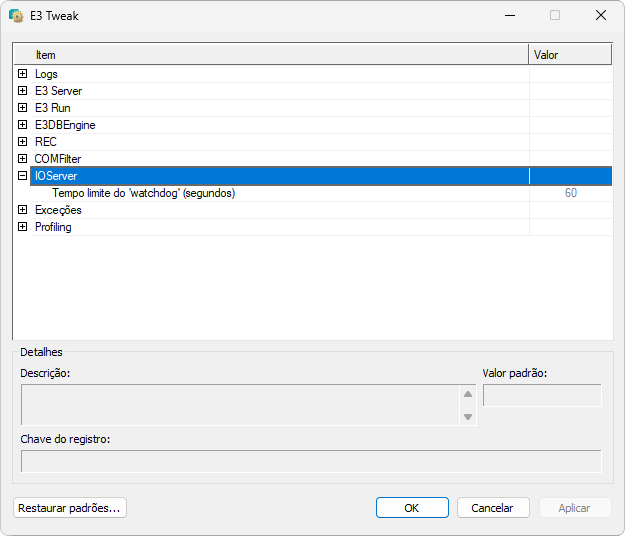Expand the E3 Run plus icon
The height and width of the screenshot is (536, 625).
tap(22, 108)
